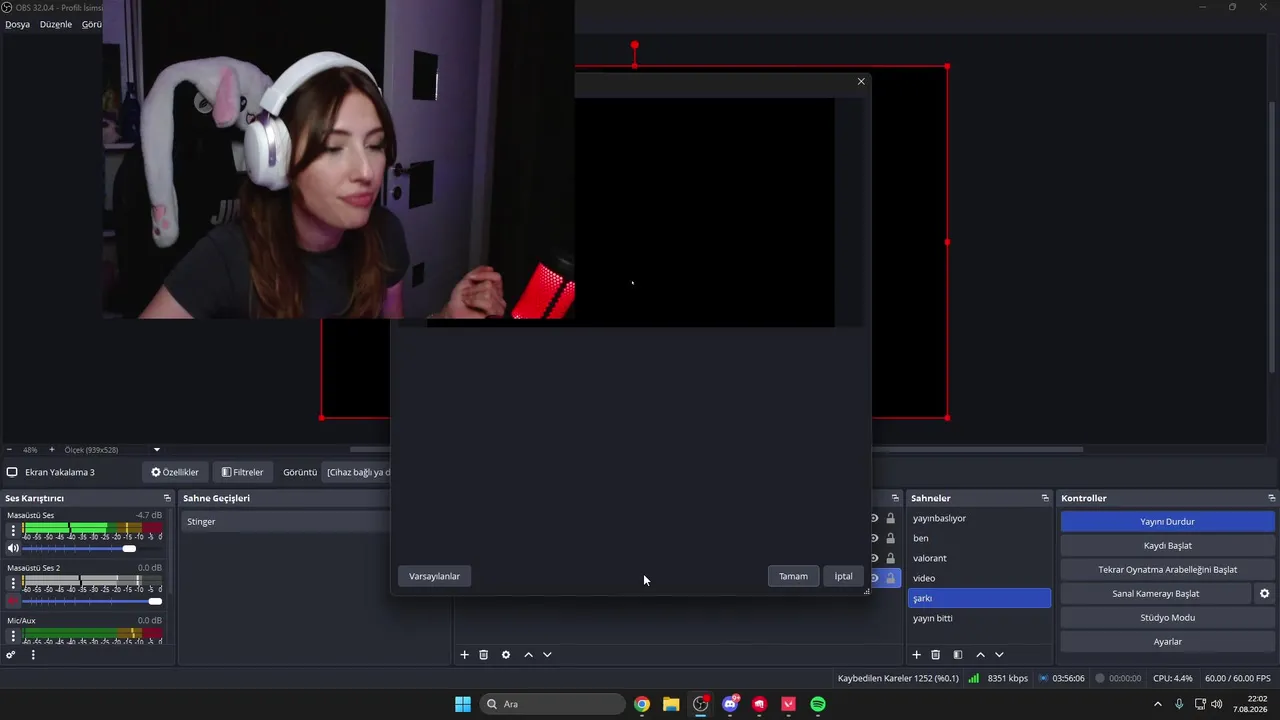Undock the Sahneler panel

click(x=1045, y=498)
